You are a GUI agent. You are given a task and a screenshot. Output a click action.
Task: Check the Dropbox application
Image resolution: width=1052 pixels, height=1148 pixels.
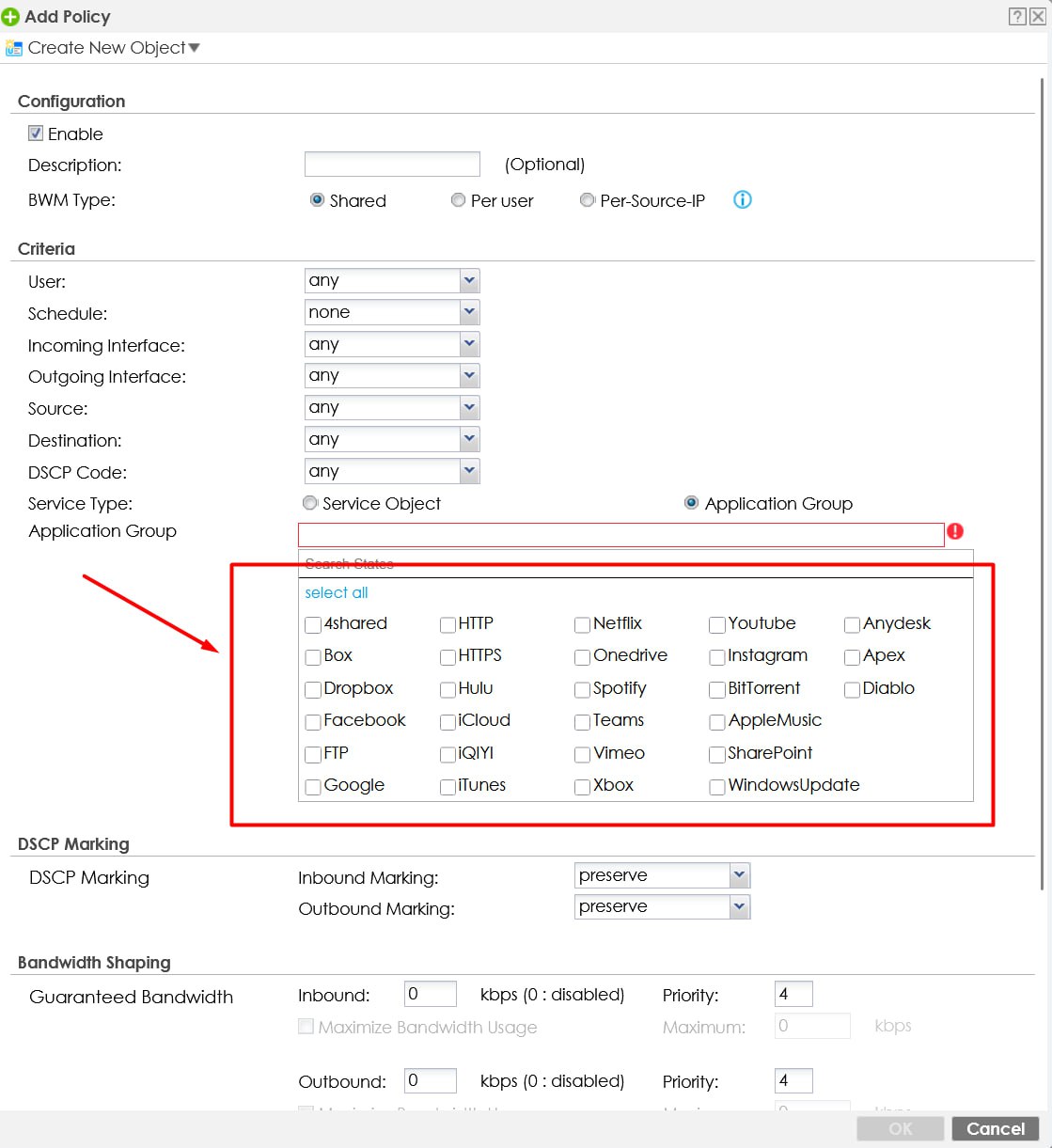[313, 690]
